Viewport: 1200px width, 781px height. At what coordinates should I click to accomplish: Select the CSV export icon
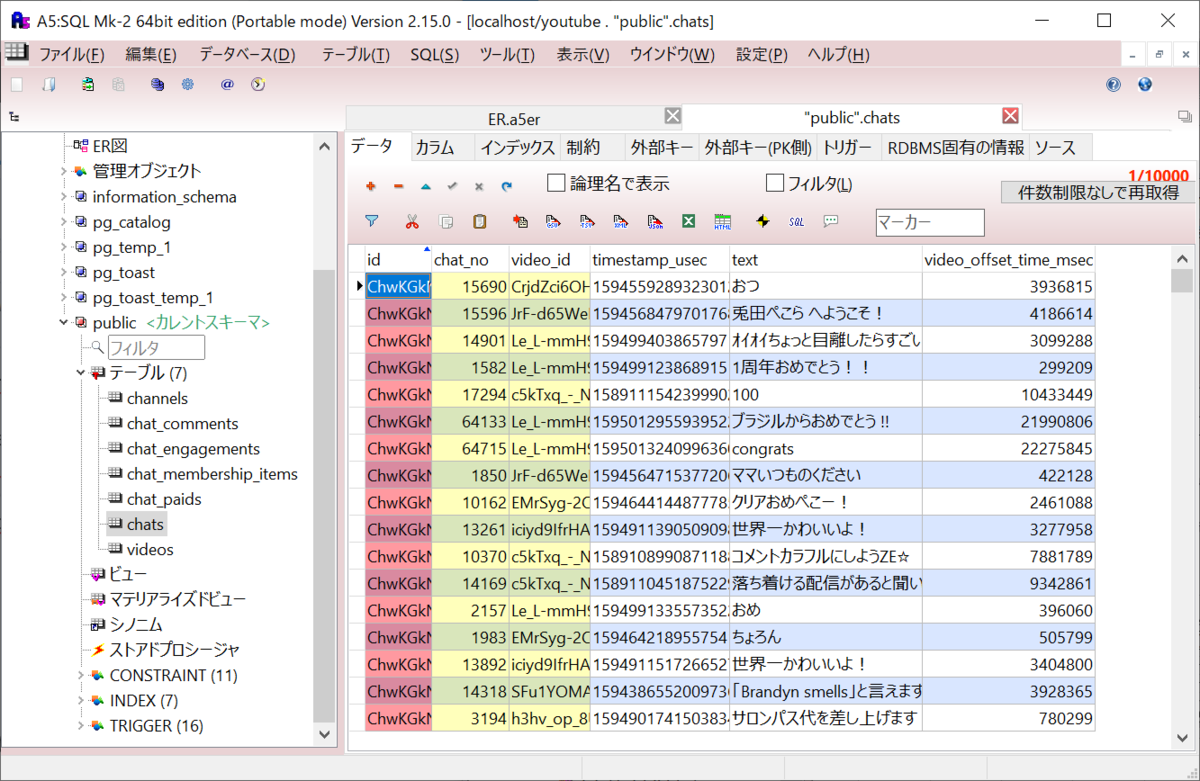pyautogui.click(x=551, y=222)
